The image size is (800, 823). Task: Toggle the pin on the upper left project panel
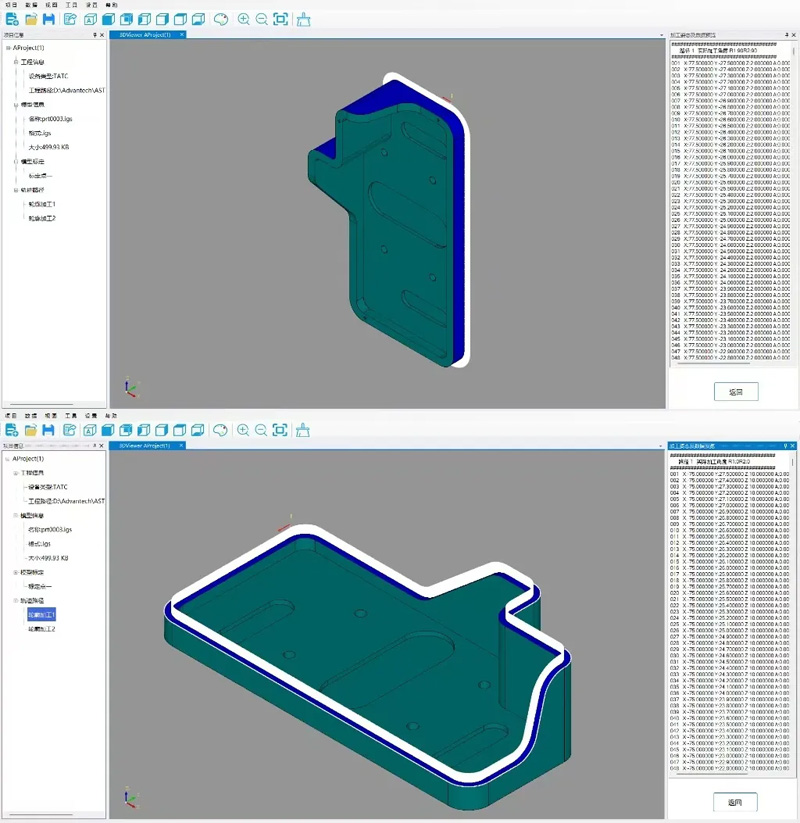click(x=94, y=35)
